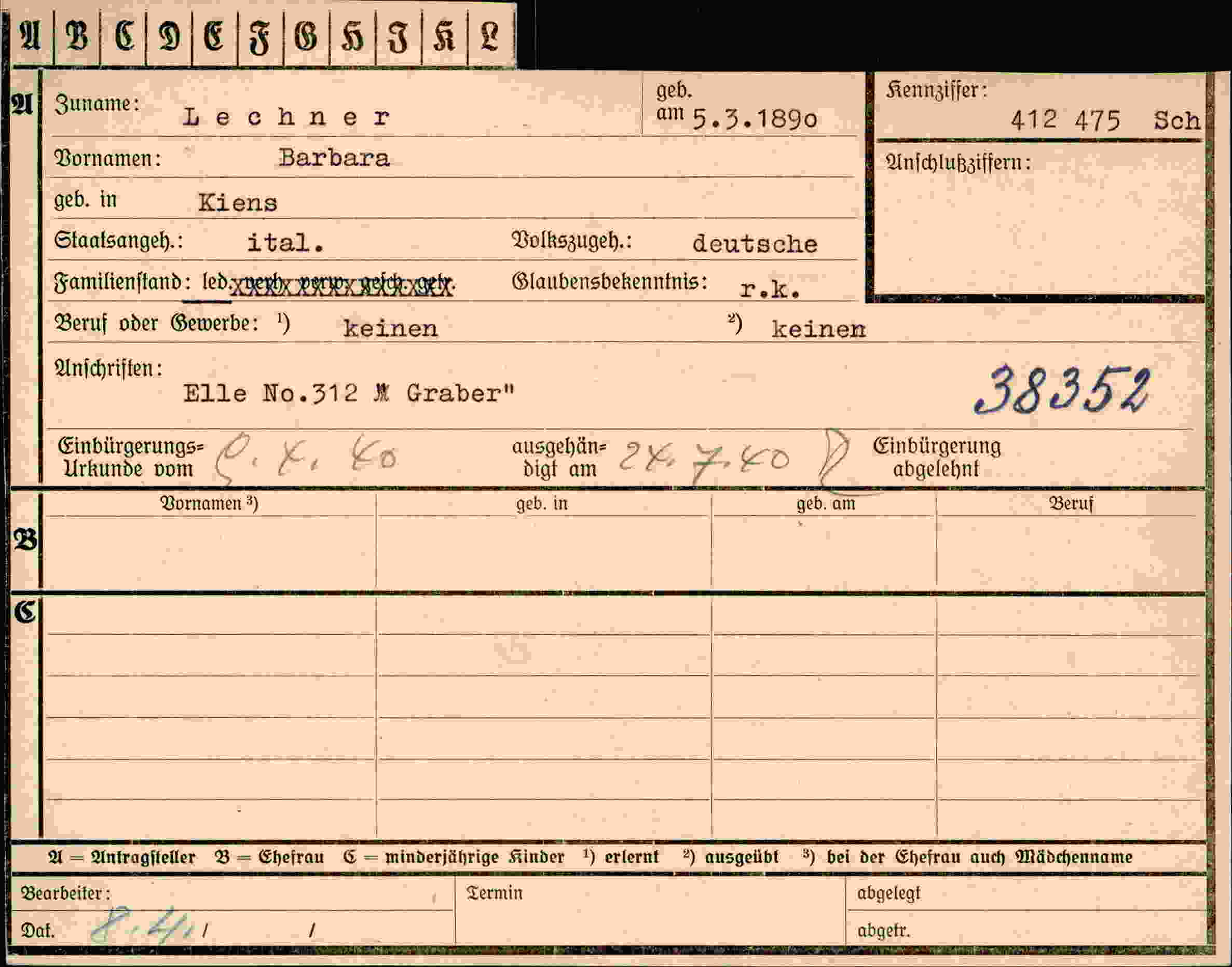Click the Beruf oder Gewerbe label
The image size is (1232, 967).
pos(157,324)
